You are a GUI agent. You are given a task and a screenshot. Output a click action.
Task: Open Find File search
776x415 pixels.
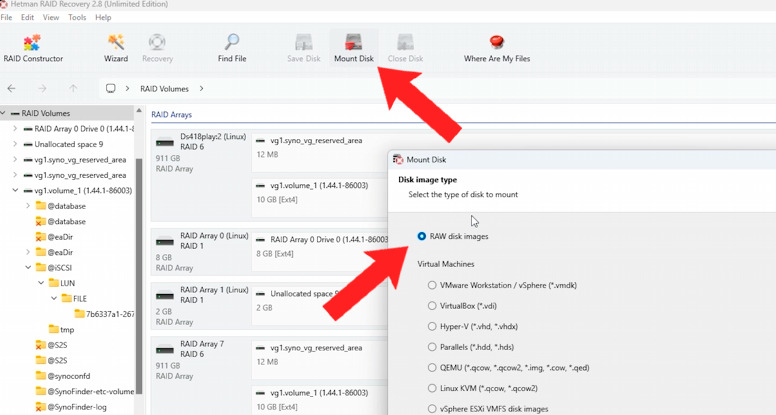[x=232, y=48]
